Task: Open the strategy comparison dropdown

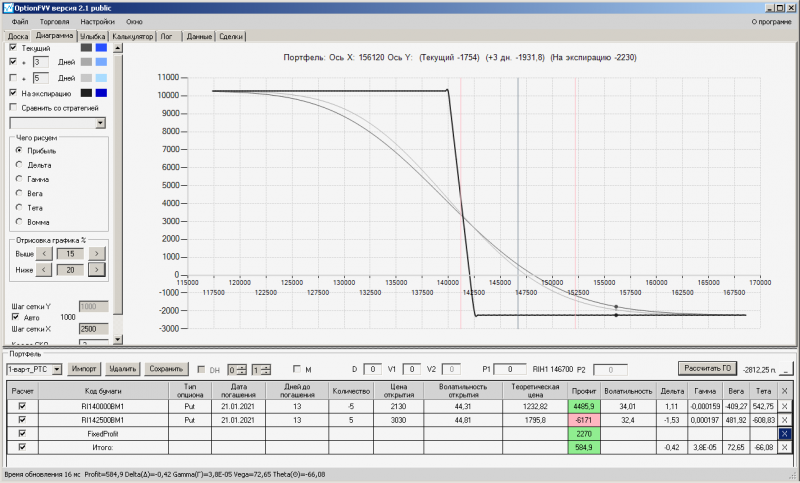Action: point(100,123)
